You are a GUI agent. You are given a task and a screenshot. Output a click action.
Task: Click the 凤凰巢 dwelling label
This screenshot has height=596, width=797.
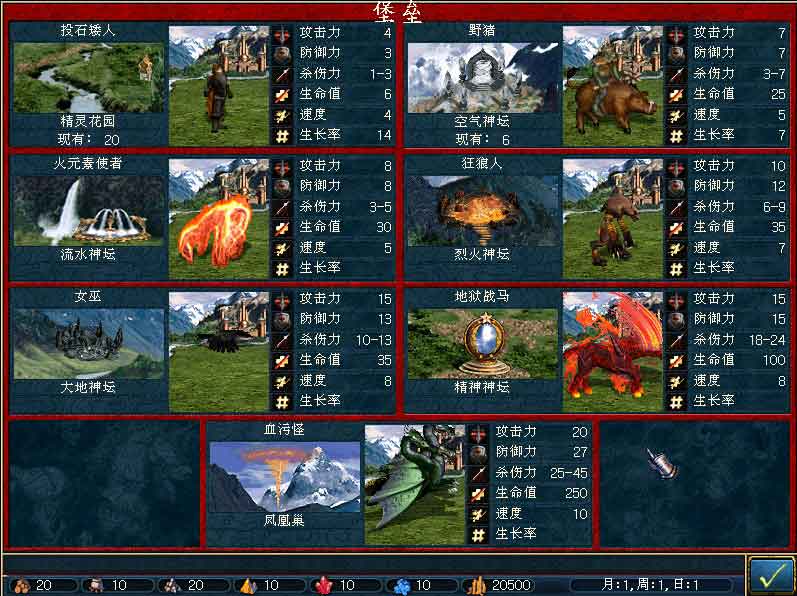(x=285, y=520)
